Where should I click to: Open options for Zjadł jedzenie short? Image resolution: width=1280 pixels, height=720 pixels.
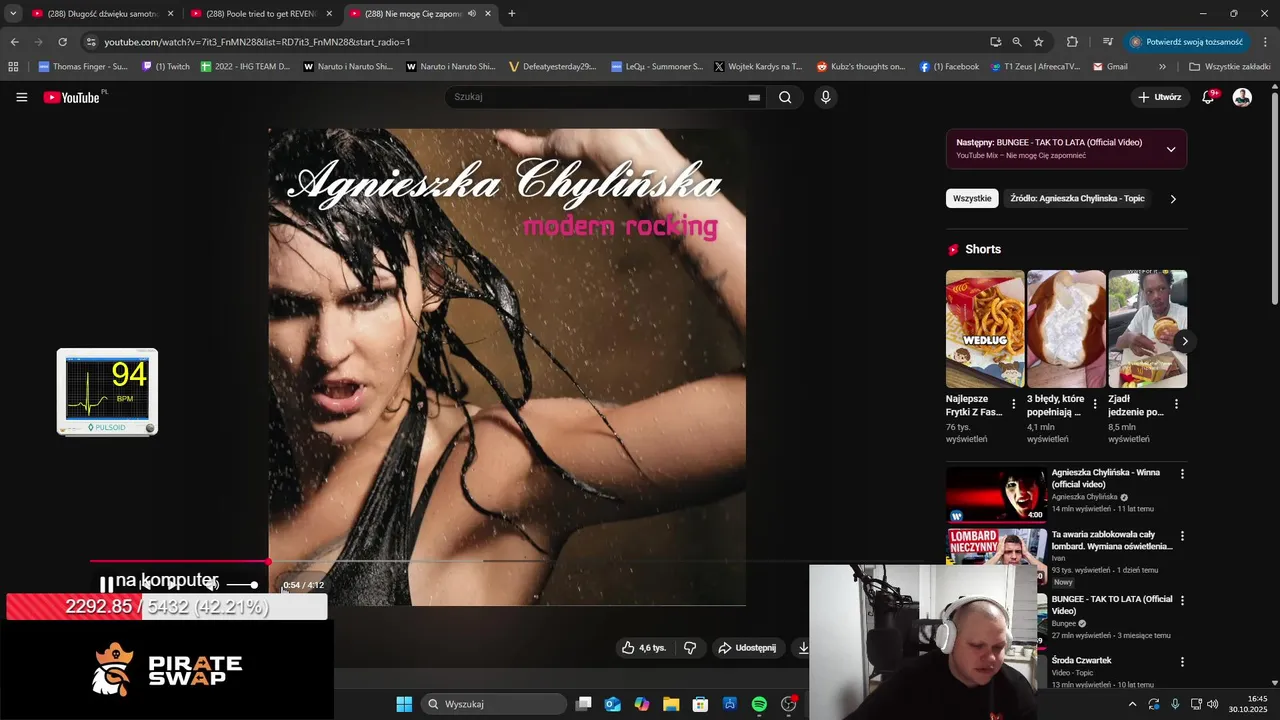pyautogui.click(x=1176, y=404)
